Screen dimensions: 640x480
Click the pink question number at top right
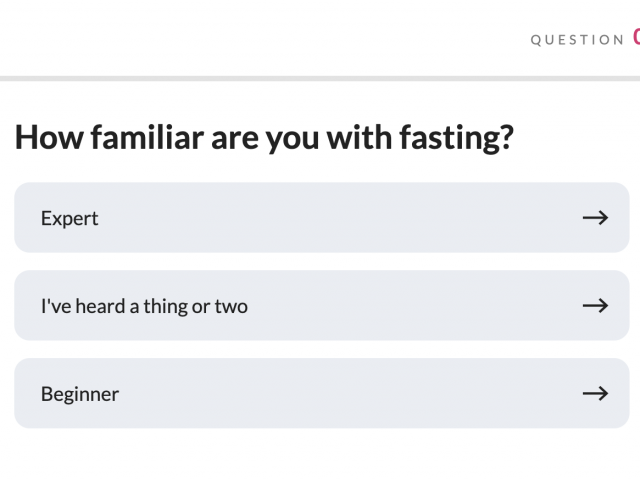tap(636, 39)
